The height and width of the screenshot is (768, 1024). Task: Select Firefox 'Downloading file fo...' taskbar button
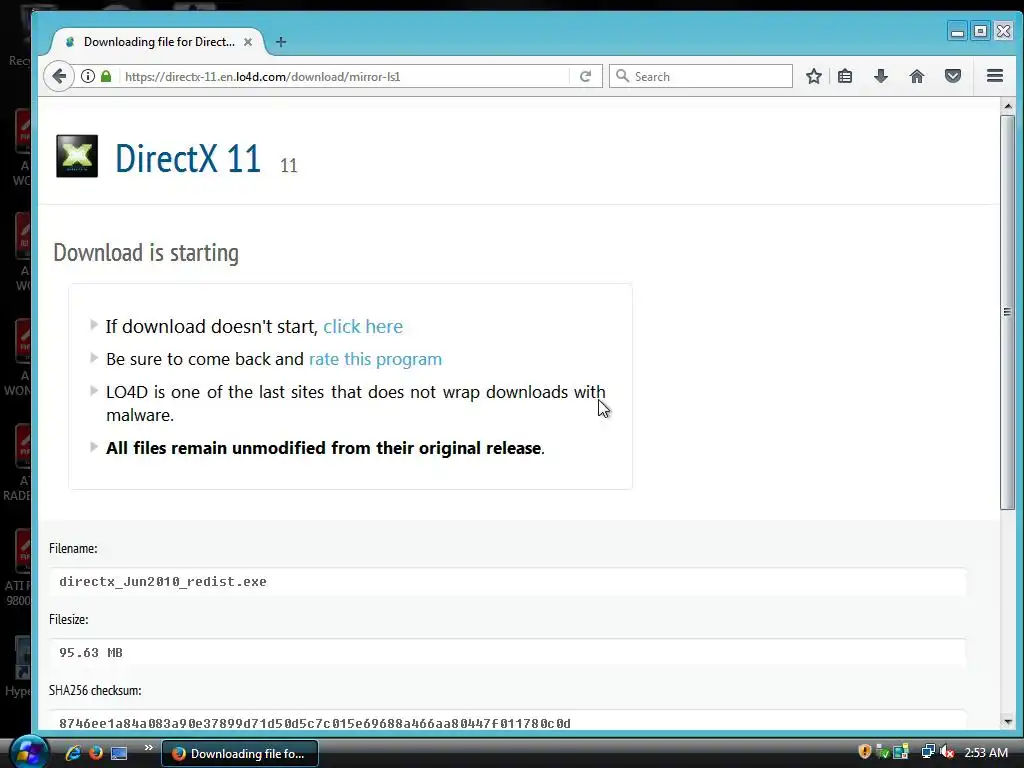[x=240, y=754]
